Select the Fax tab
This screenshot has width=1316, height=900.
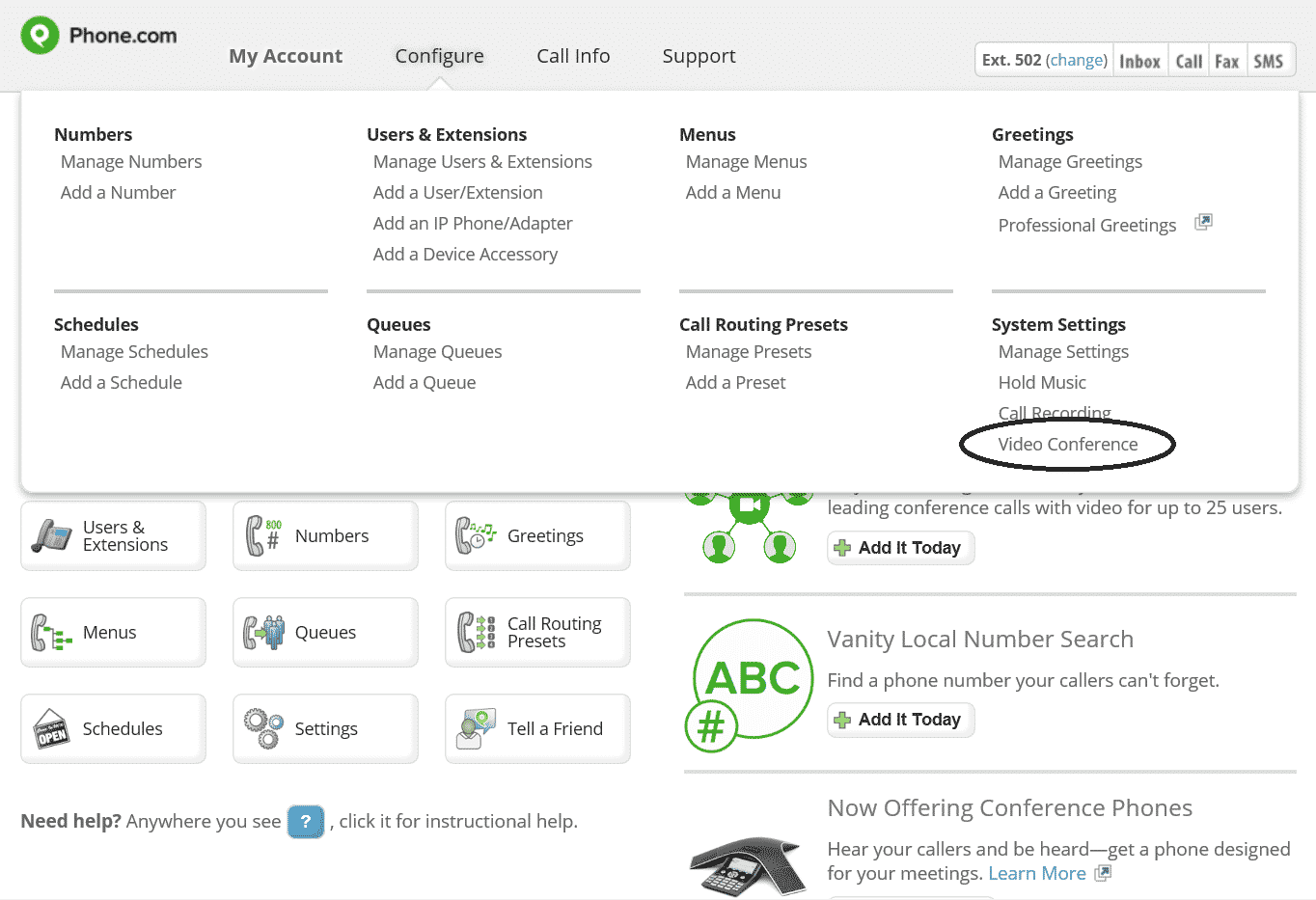1227,61
